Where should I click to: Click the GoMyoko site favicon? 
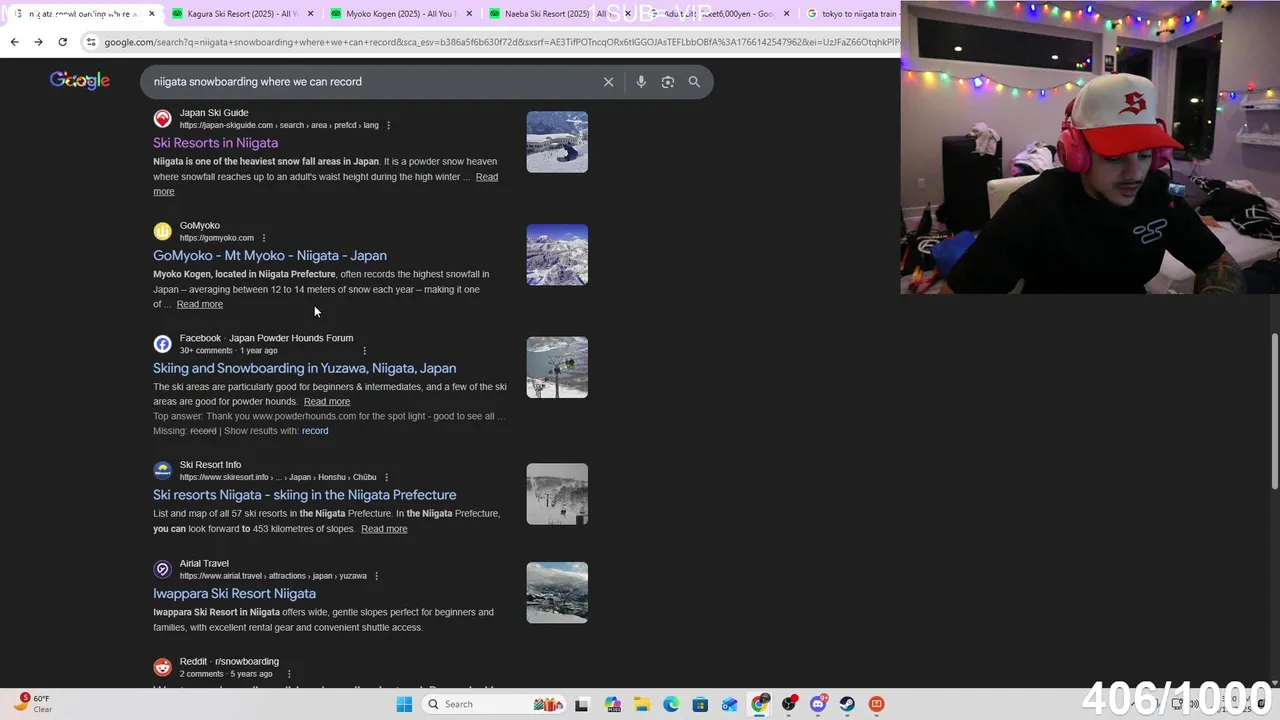click(162, 231)
